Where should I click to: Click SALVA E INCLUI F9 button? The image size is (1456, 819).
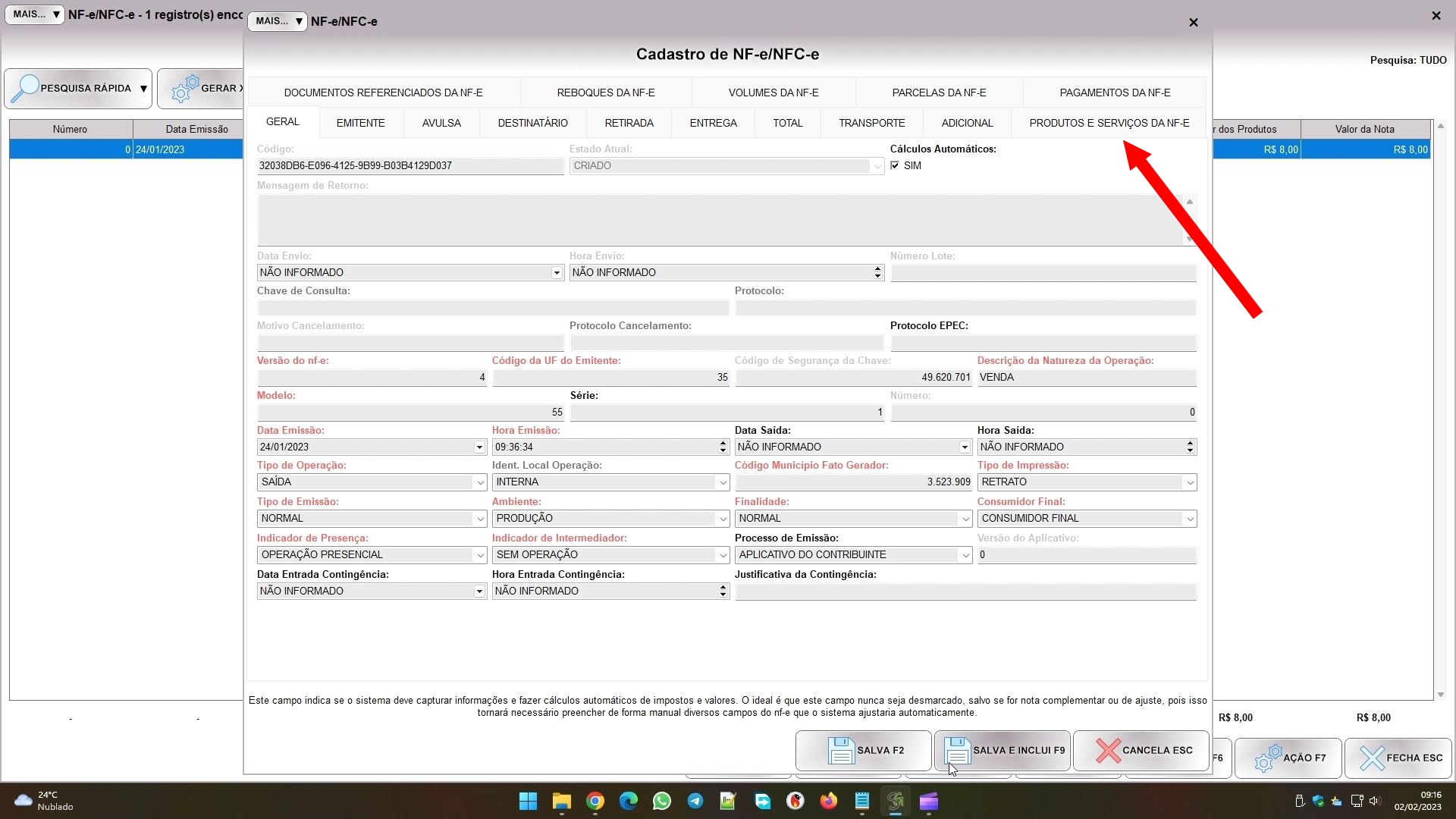coord(1002,751)
